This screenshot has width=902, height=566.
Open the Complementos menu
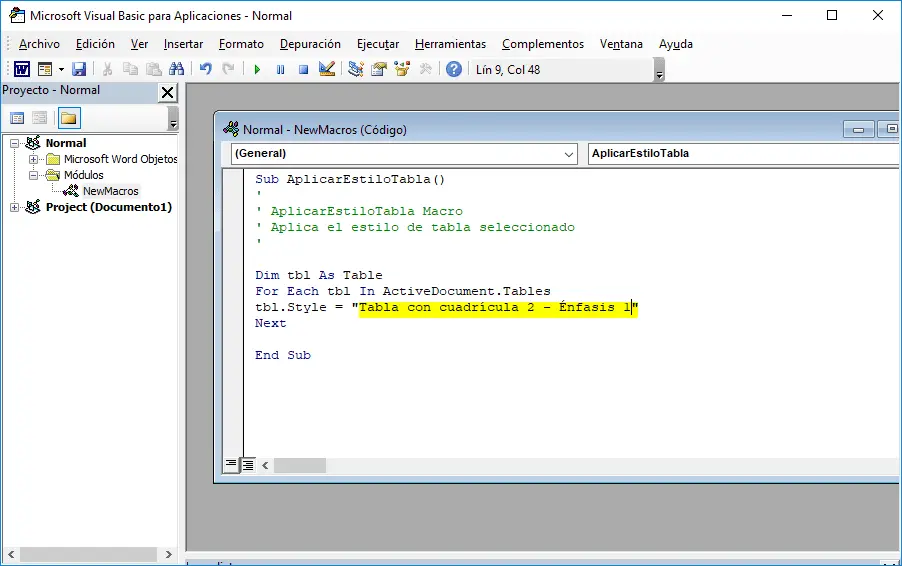coord(542,44)
